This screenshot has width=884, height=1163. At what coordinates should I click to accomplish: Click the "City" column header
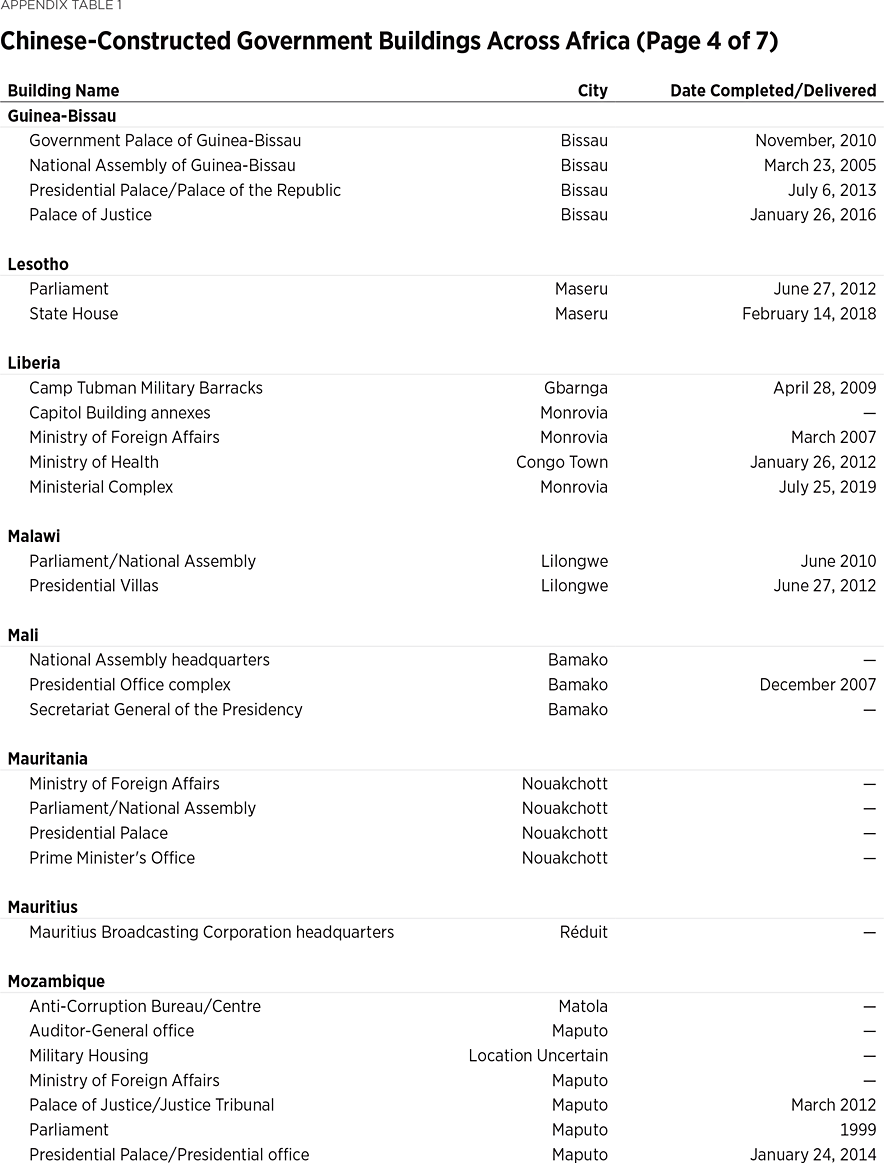pyautogui.click(x=592, y=91)
